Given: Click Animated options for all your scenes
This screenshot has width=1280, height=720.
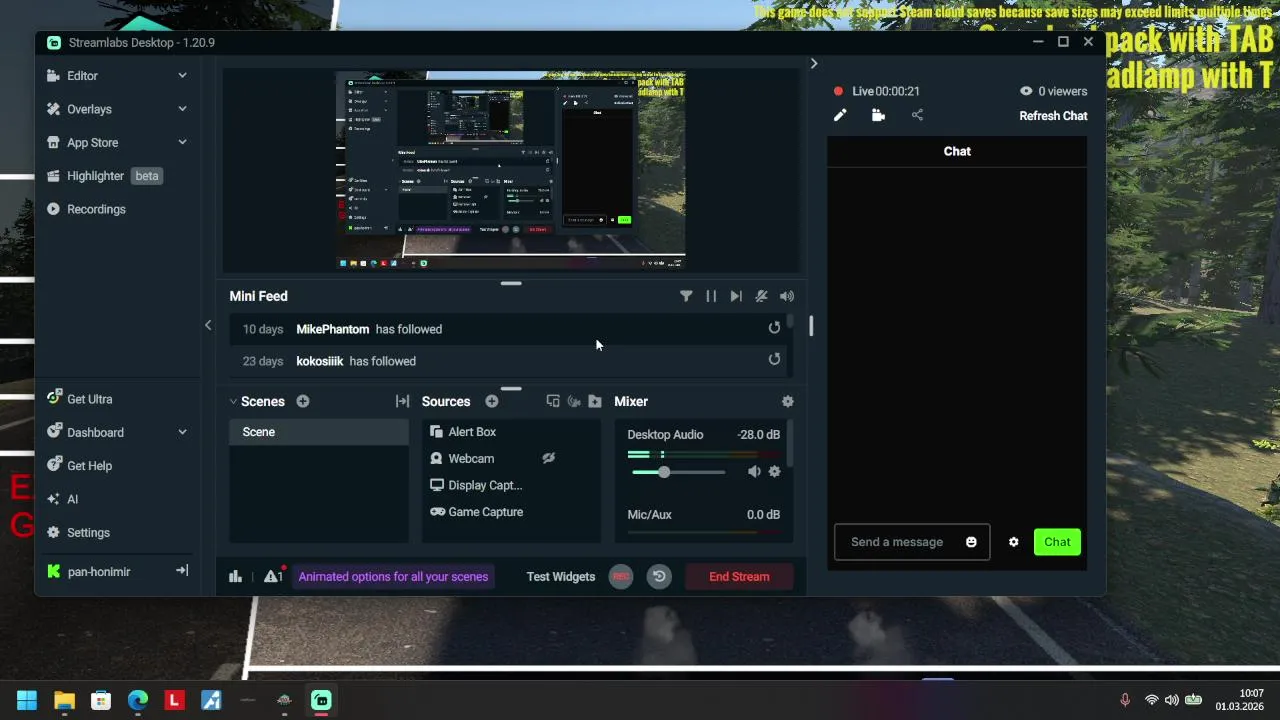Looking at the screenshot, I should (x=393, y=577).
